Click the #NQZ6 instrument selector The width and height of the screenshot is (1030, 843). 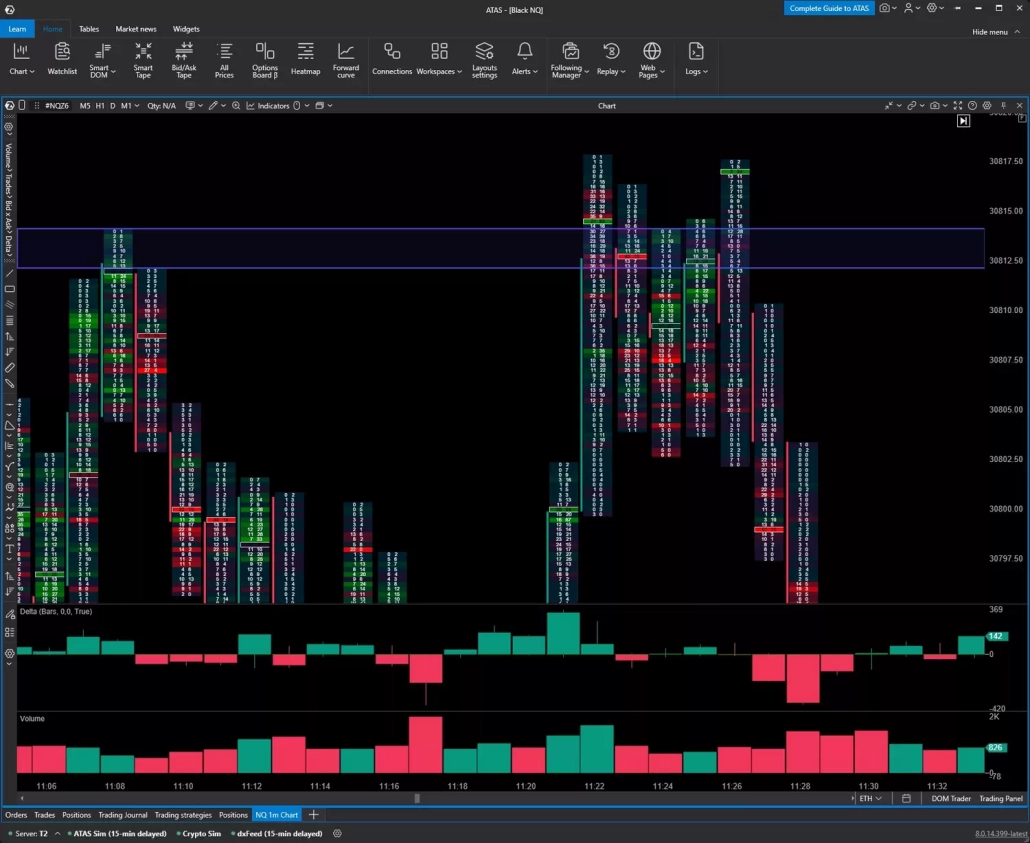click(x=56, y=106)
